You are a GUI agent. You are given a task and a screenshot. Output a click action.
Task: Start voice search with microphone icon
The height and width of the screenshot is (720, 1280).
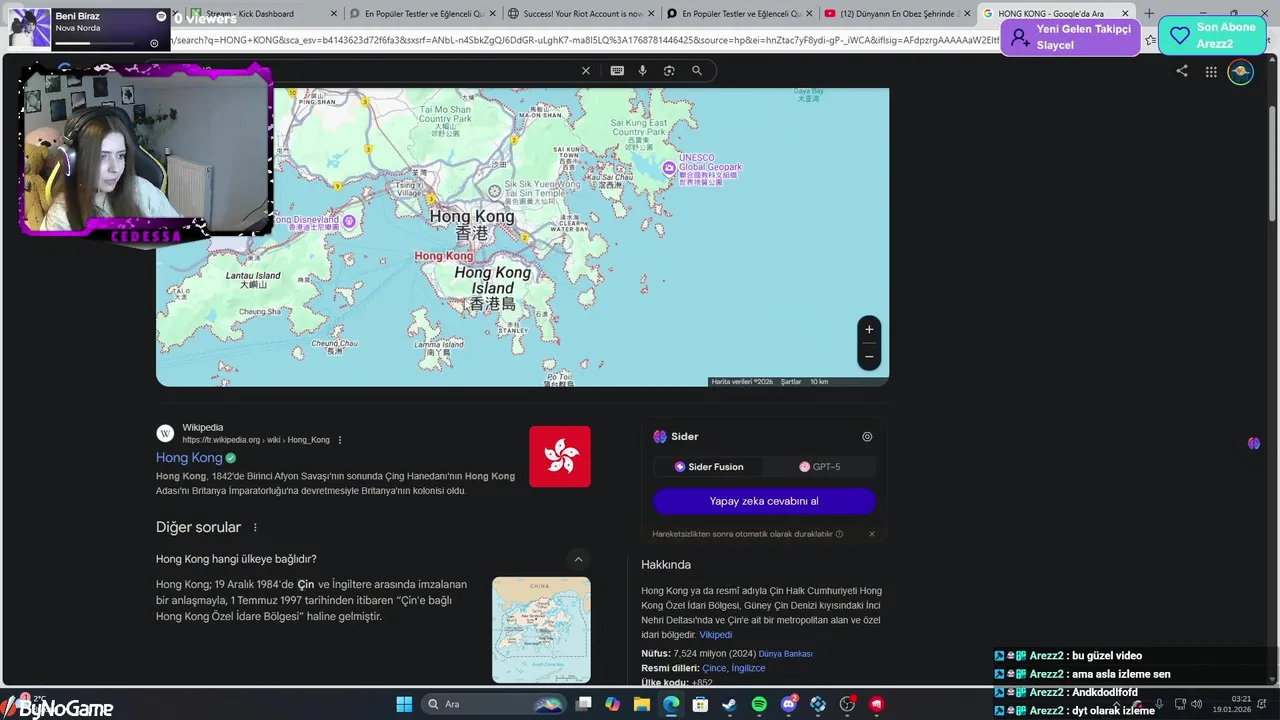[x=642, y=71]
